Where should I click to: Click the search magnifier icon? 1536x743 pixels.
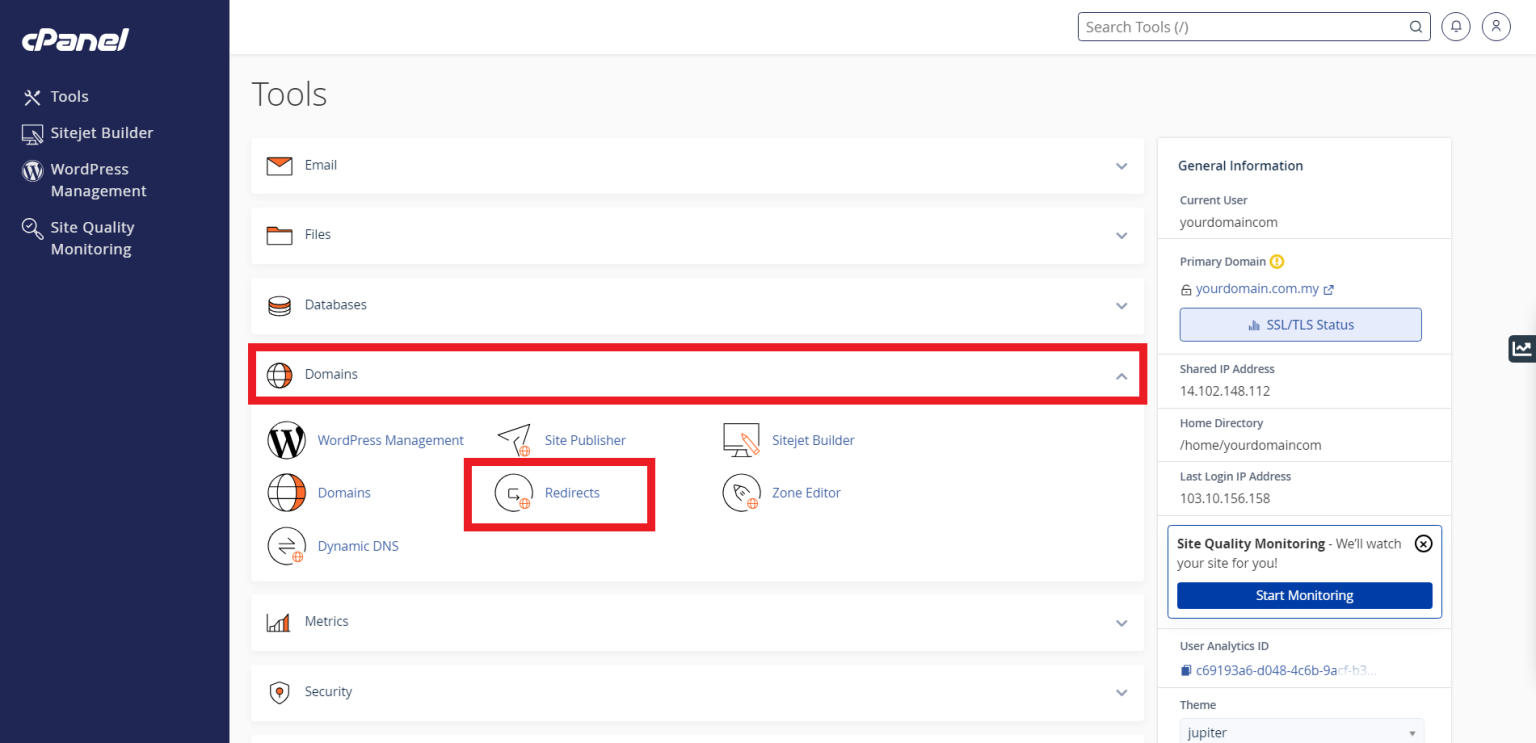click(1416, 26)
